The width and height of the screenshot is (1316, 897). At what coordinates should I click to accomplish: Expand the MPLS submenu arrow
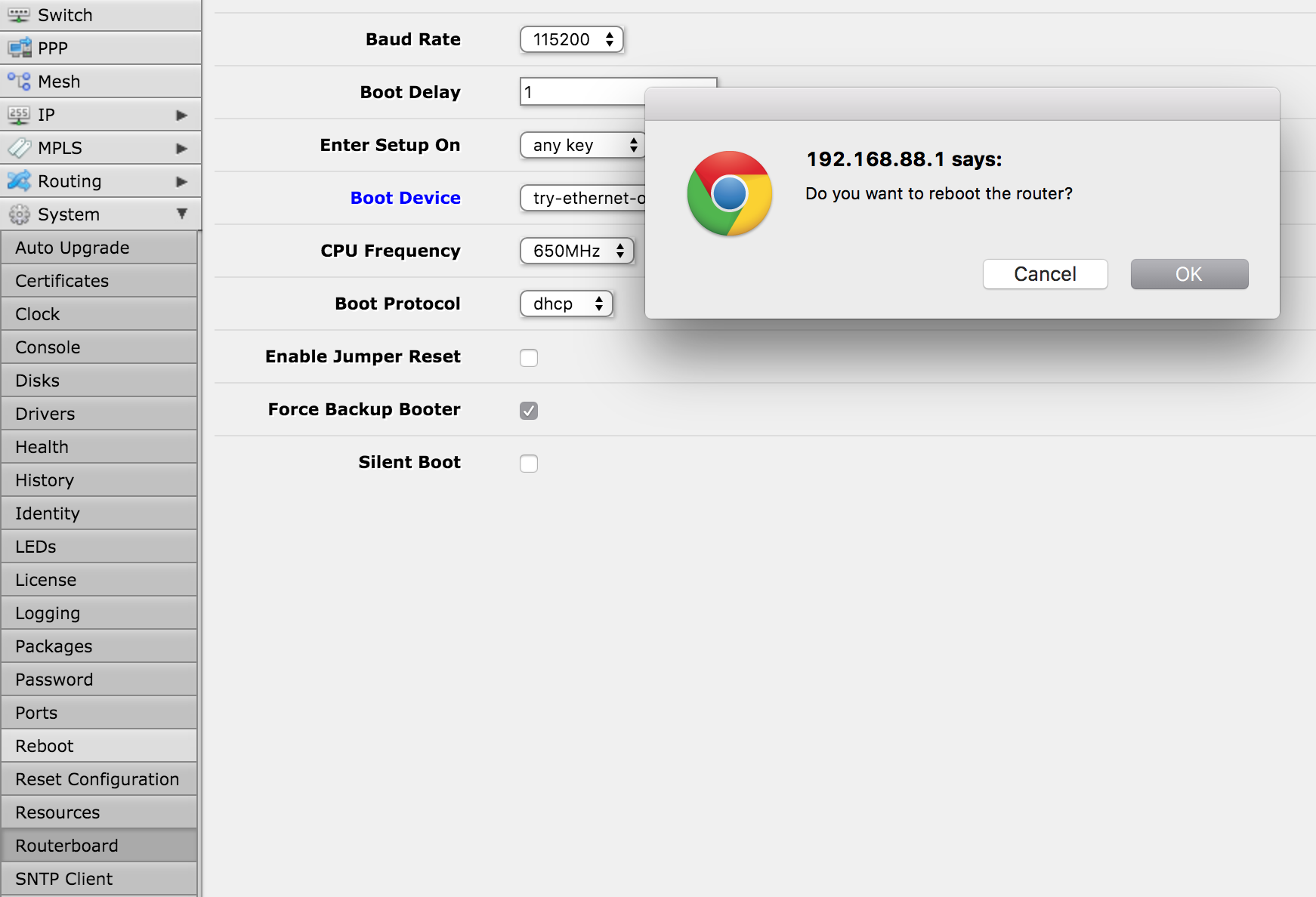click(181, 148)
